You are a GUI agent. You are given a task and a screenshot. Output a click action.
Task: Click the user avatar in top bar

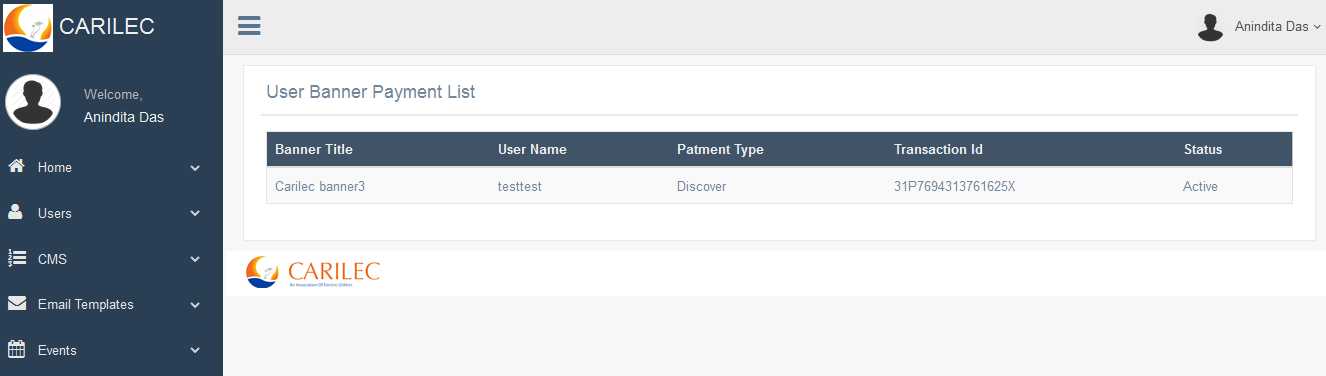click(1211, 27)
